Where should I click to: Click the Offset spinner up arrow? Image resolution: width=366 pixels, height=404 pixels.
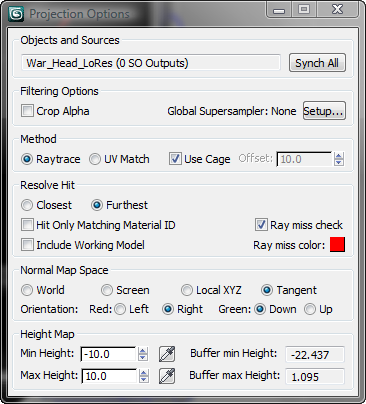[x=339, y=156]
